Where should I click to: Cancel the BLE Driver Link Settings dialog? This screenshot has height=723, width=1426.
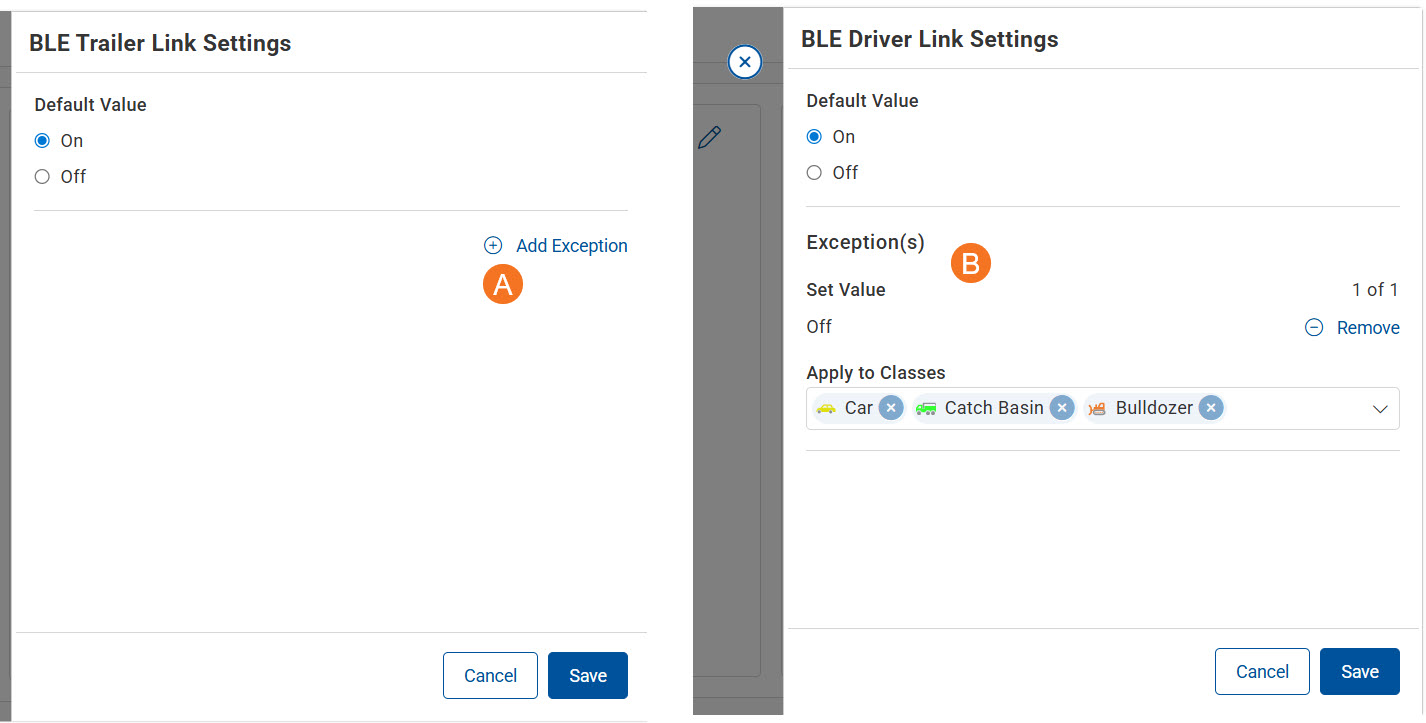pyautogui.click(x=1262, y=672)
